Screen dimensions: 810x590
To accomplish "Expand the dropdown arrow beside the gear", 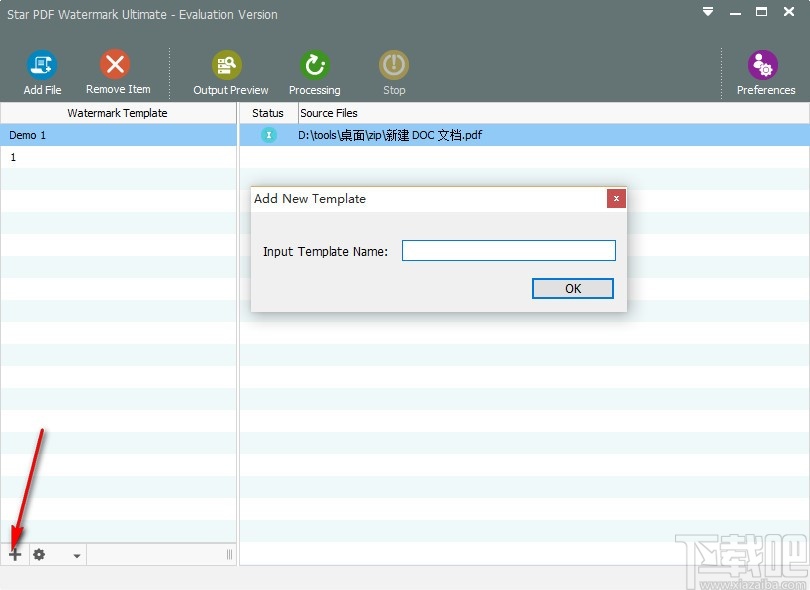I will click(x=76, y=556).
